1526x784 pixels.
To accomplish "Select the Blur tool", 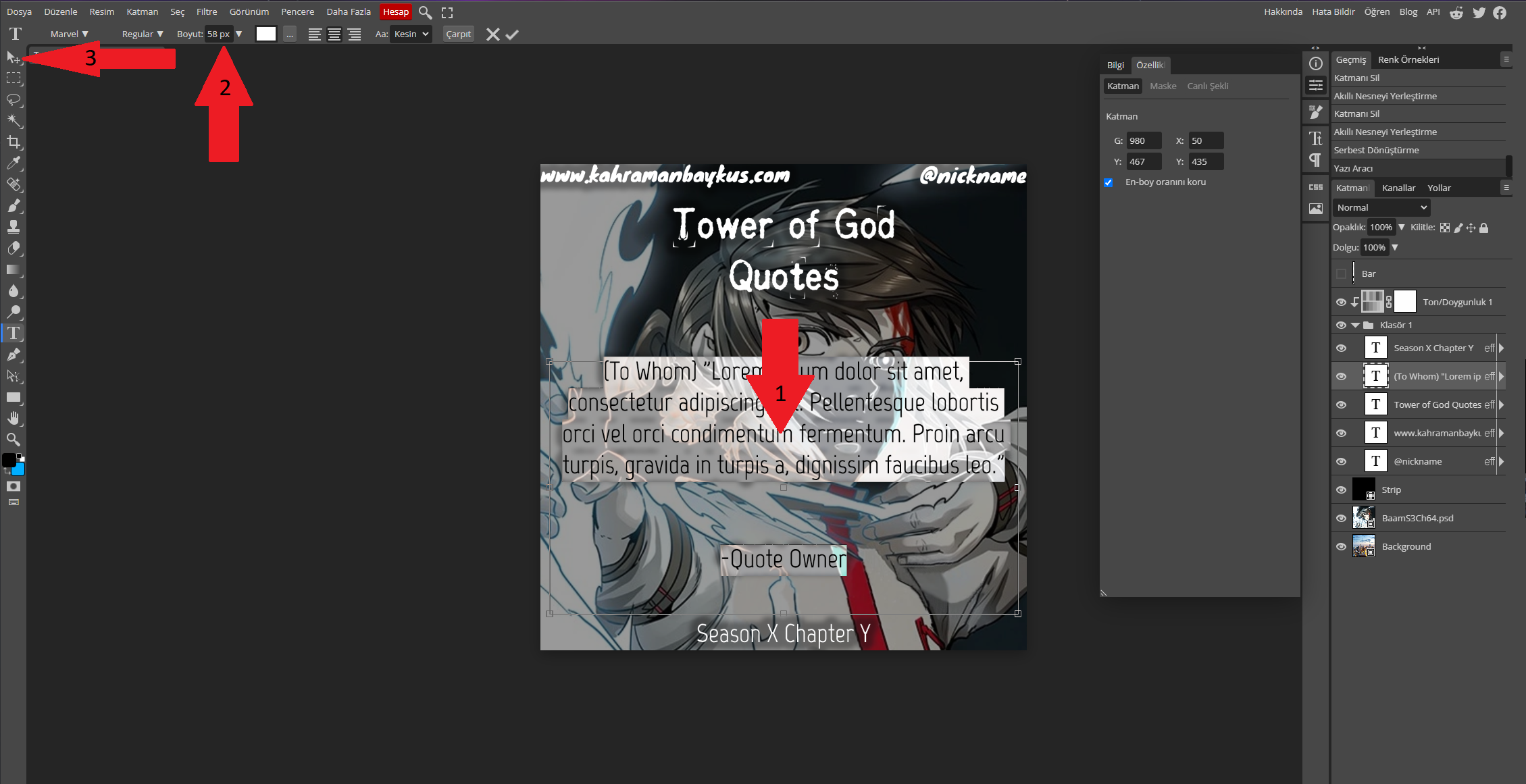I will (x=14, y=291).
